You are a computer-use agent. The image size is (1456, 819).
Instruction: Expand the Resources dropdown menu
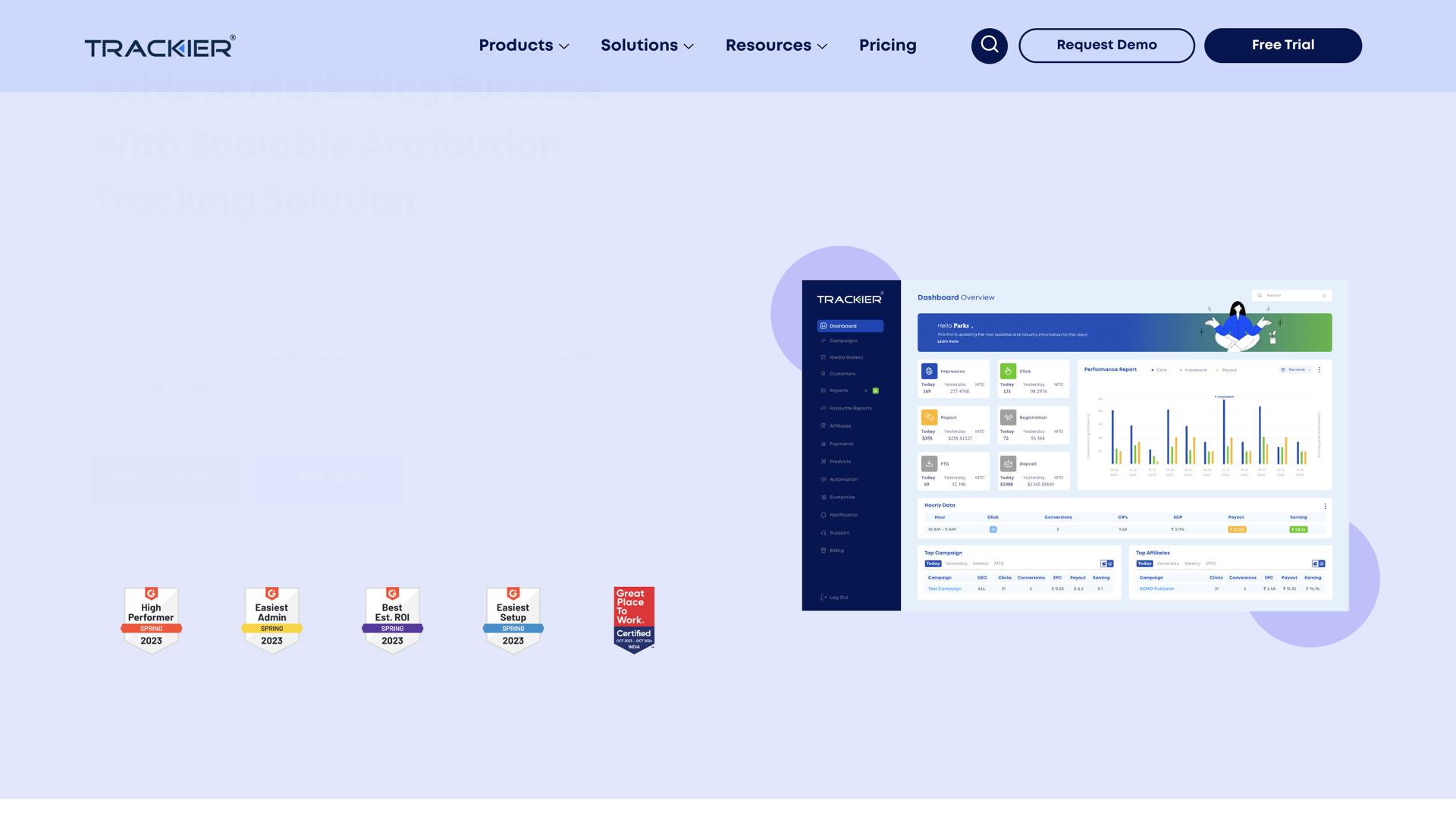click(776, 45)
